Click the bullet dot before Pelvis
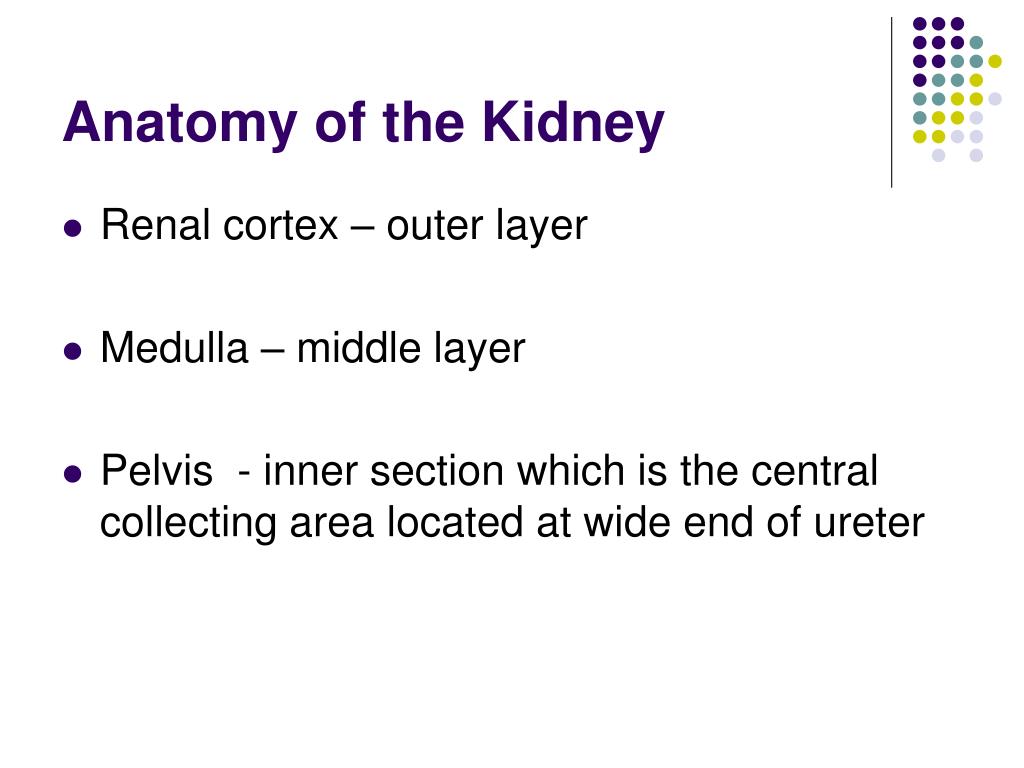The width and height of the screenshot is (1024, 768). 73,473
